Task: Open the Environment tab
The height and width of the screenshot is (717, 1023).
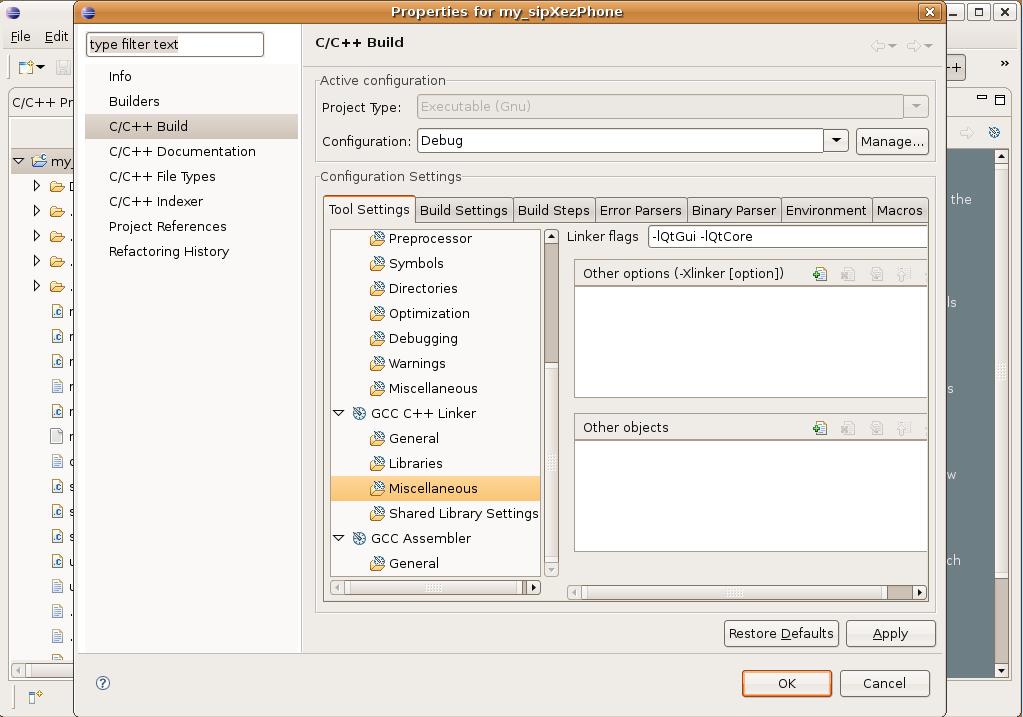Action: [826, 210]
